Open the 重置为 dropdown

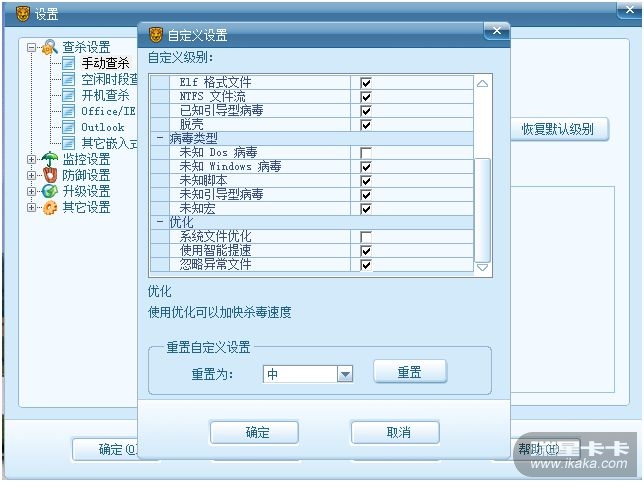coord(345,374)
